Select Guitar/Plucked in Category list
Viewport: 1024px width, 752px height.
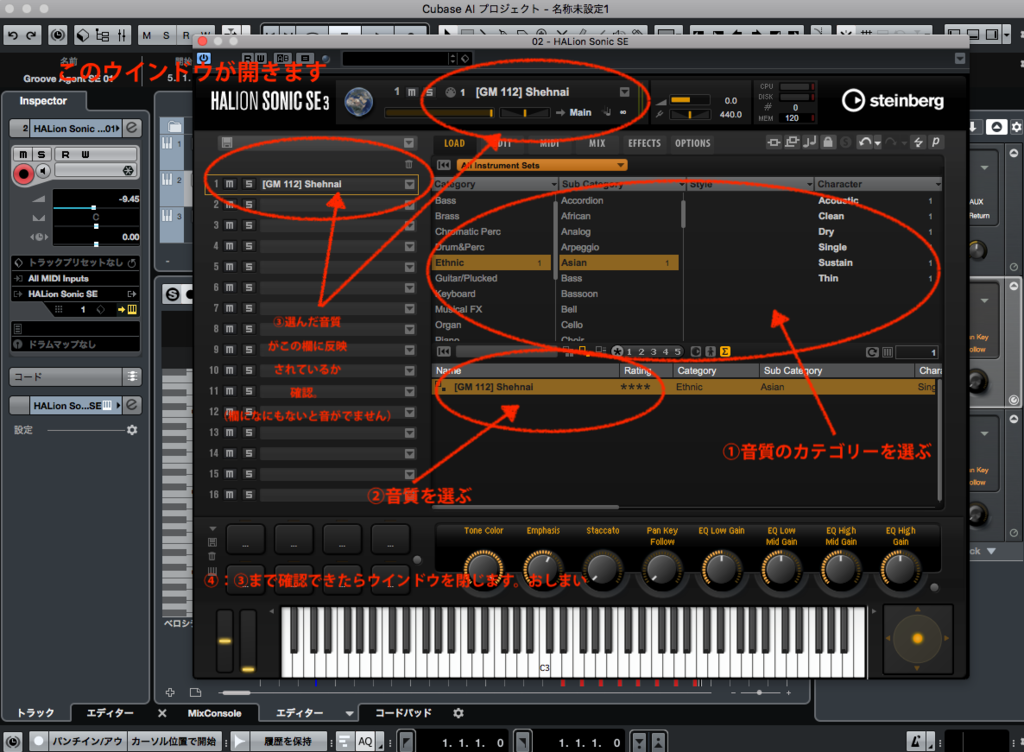pos(466,278)
